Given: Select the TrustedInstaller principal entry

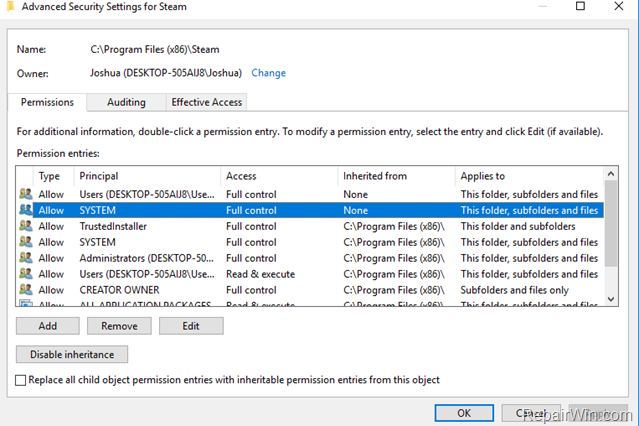Looking at the screenshot, I should pyautogui.click(x=113, y=226).
